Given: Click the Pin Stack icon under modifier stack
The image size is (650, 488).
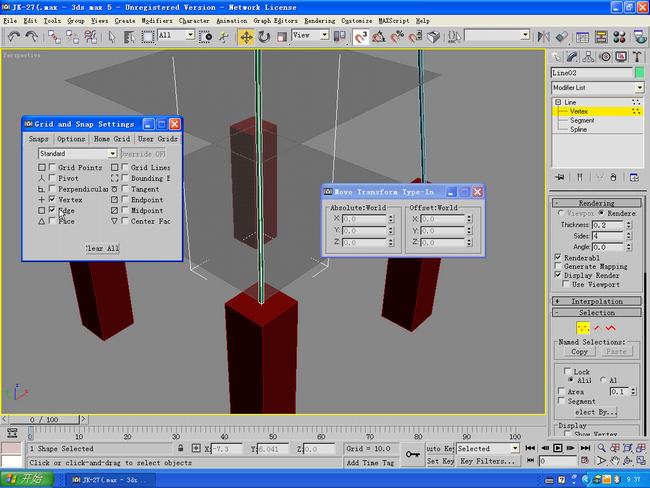Looking at the screenshot, I should pyautogui.click(x=560, y=177).
